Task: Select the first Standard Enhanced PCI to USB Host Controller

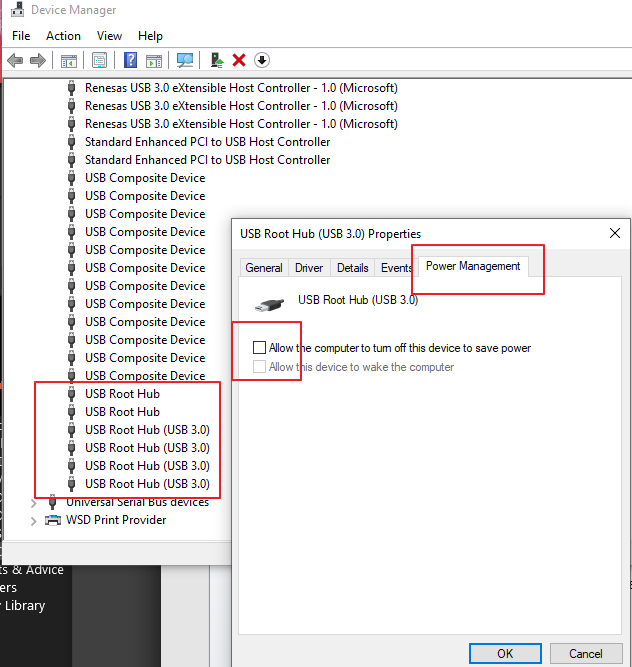Action: coord(207,142)
